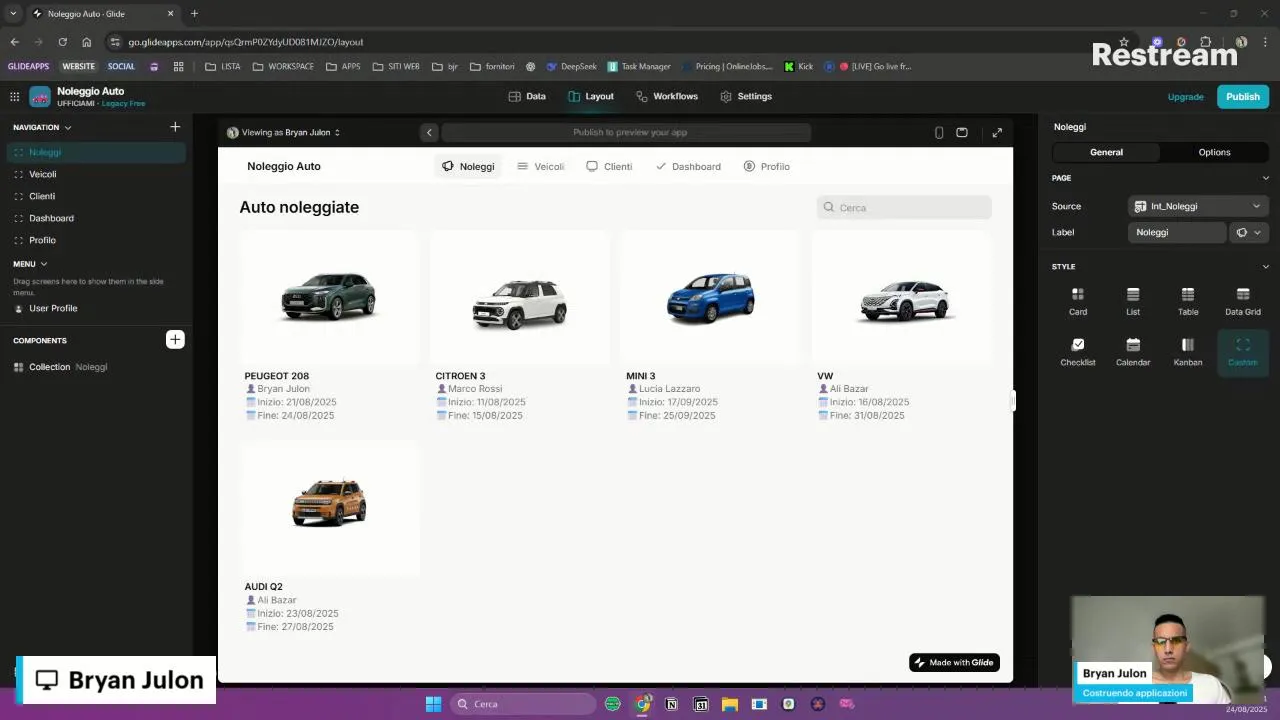Open a new browser tab
This screenshot has width=1280, height=720.
pyautogui.click(x=194, y=14)
